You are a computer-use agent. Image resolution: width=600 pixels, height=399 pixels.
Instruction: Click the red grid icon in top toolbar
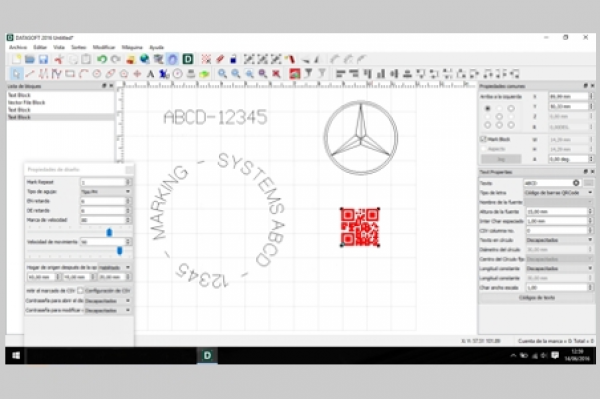[x=206, y=59]
